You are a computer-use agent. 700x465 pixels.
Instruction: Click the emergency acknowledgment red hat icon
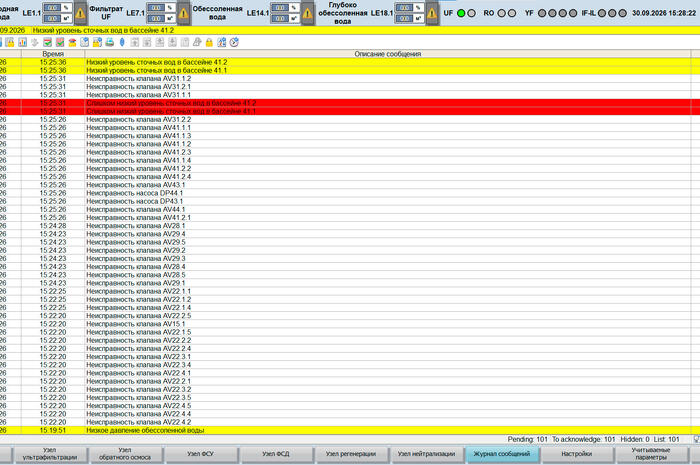pos(72,42)
